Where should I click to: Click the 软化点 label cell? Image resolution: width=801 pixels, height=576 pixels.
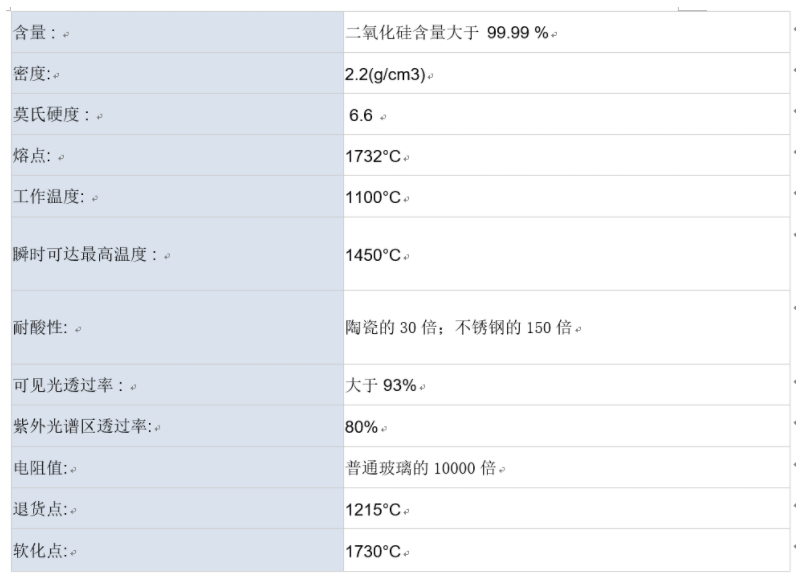pos(177,550)
